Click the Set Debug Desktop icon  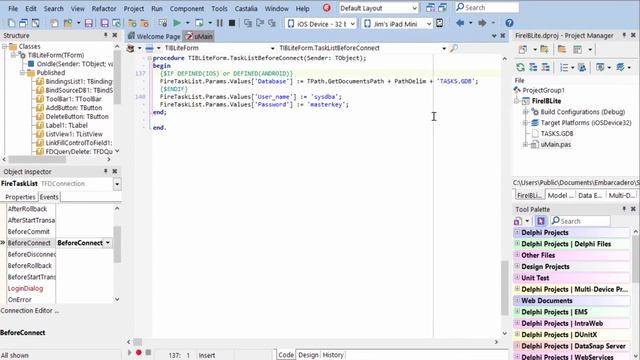pos(442,8)
